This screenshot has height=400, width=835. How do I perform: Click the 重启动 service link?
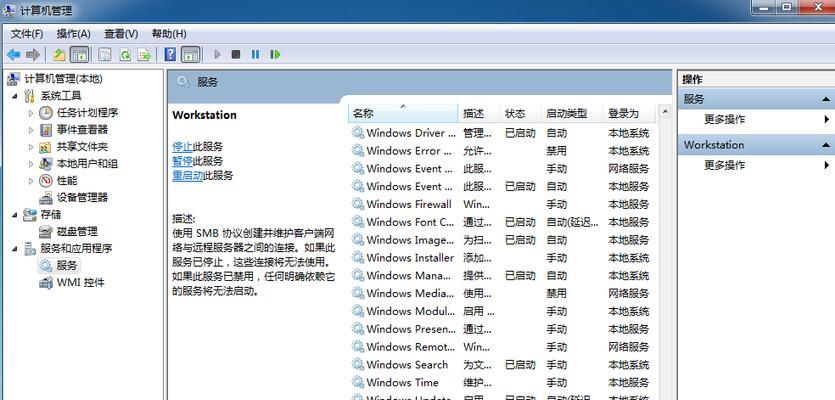(x=187, y=175)
